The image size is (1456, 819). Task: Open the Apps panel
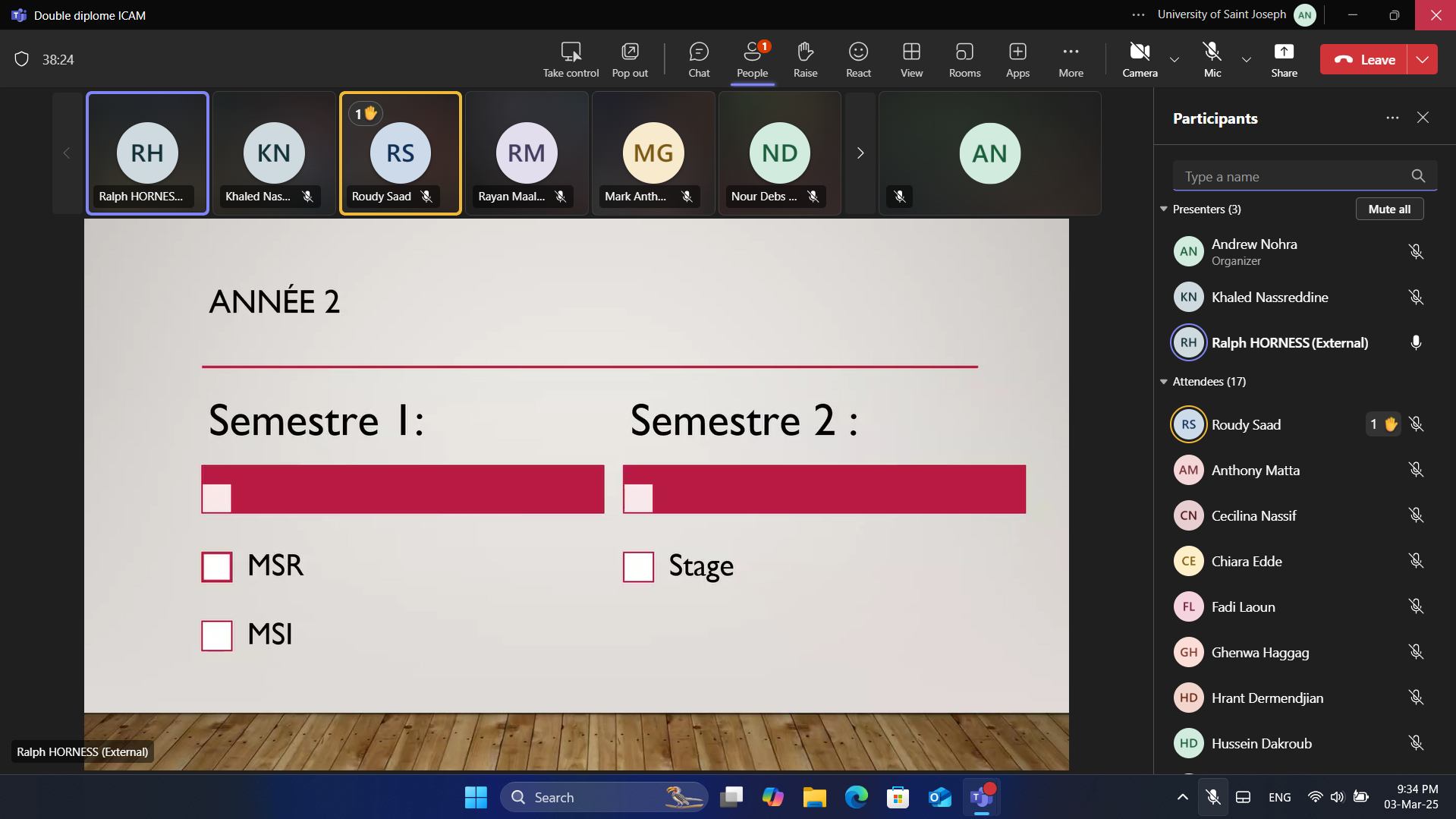point(1017,59)
